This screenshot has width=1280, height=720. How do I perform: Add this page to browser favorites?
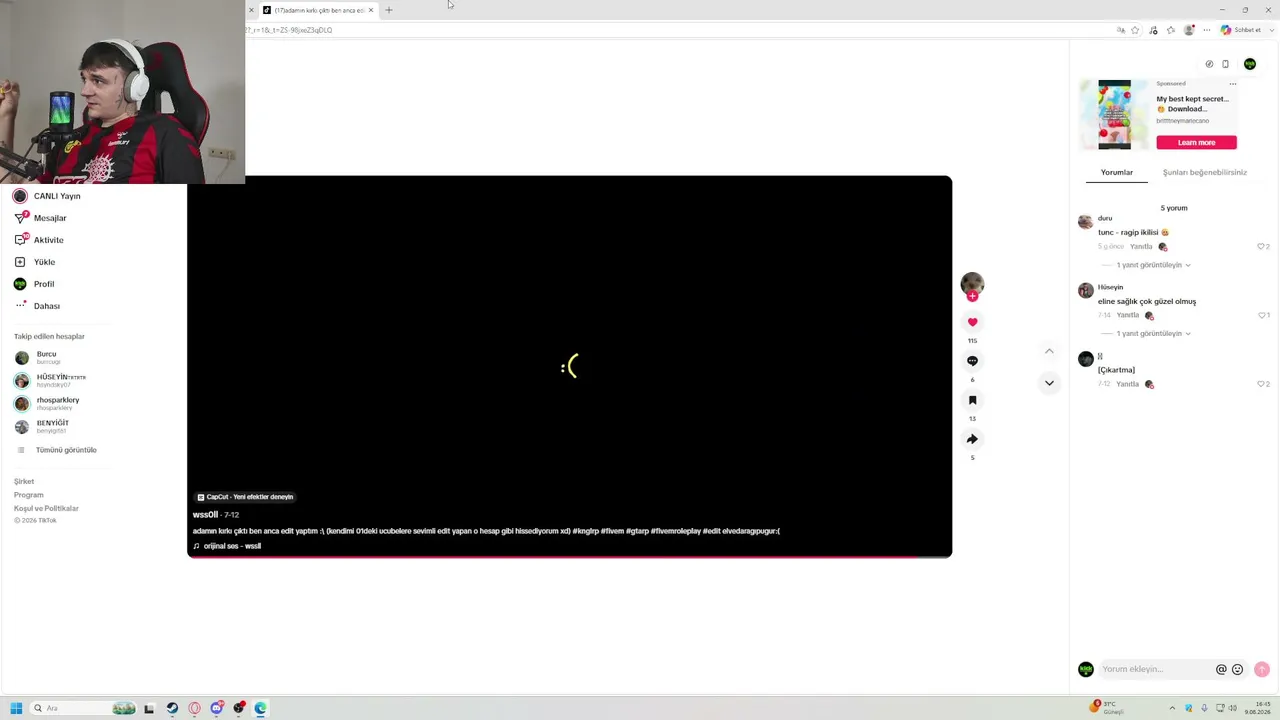[1135, 30]
